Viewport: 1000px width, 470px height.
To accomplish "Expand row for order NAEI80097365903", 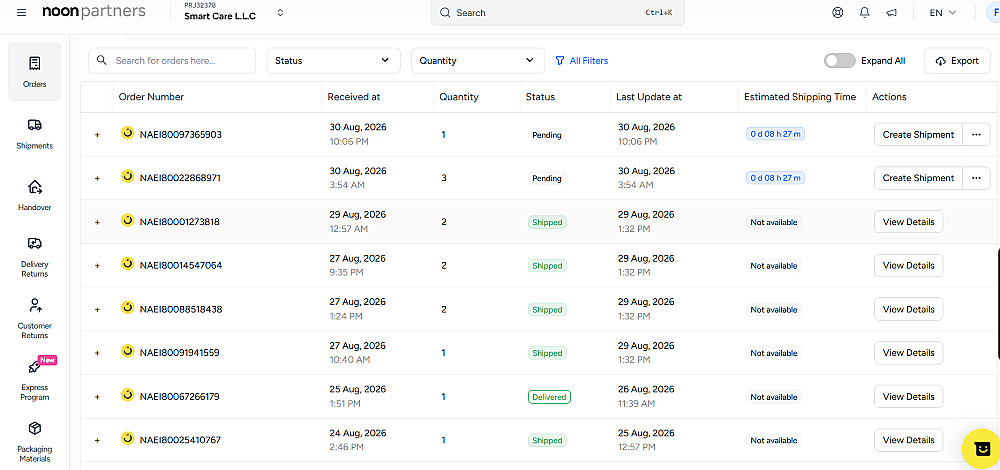I will click(98, 135).
